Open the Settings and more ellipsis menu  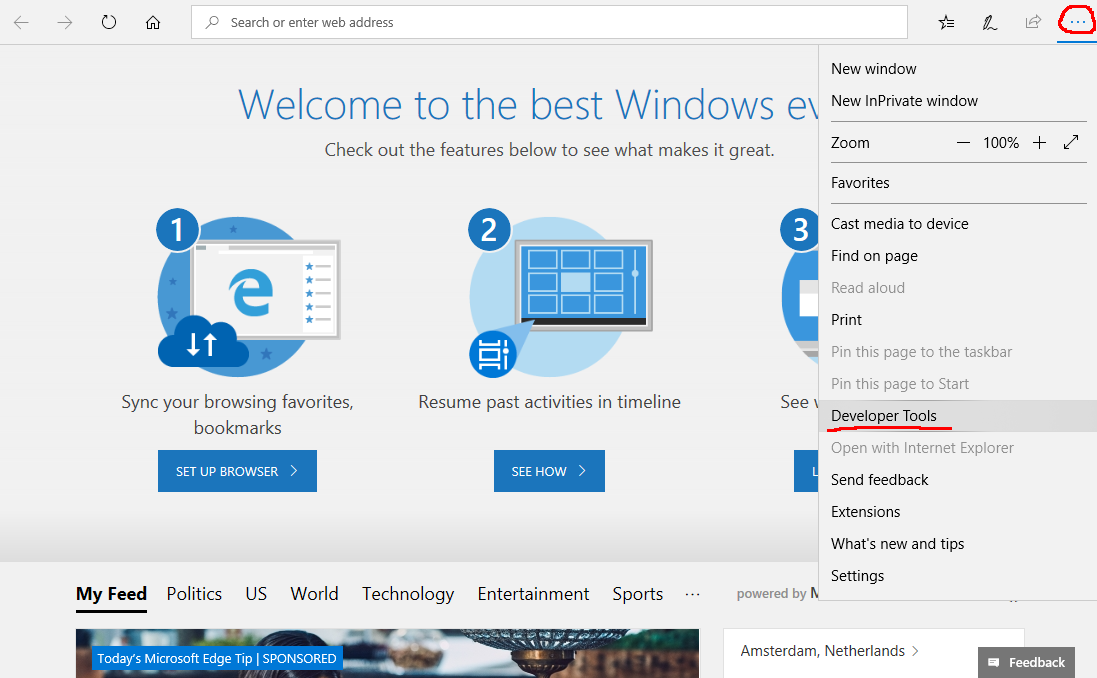click(1076, 22)
